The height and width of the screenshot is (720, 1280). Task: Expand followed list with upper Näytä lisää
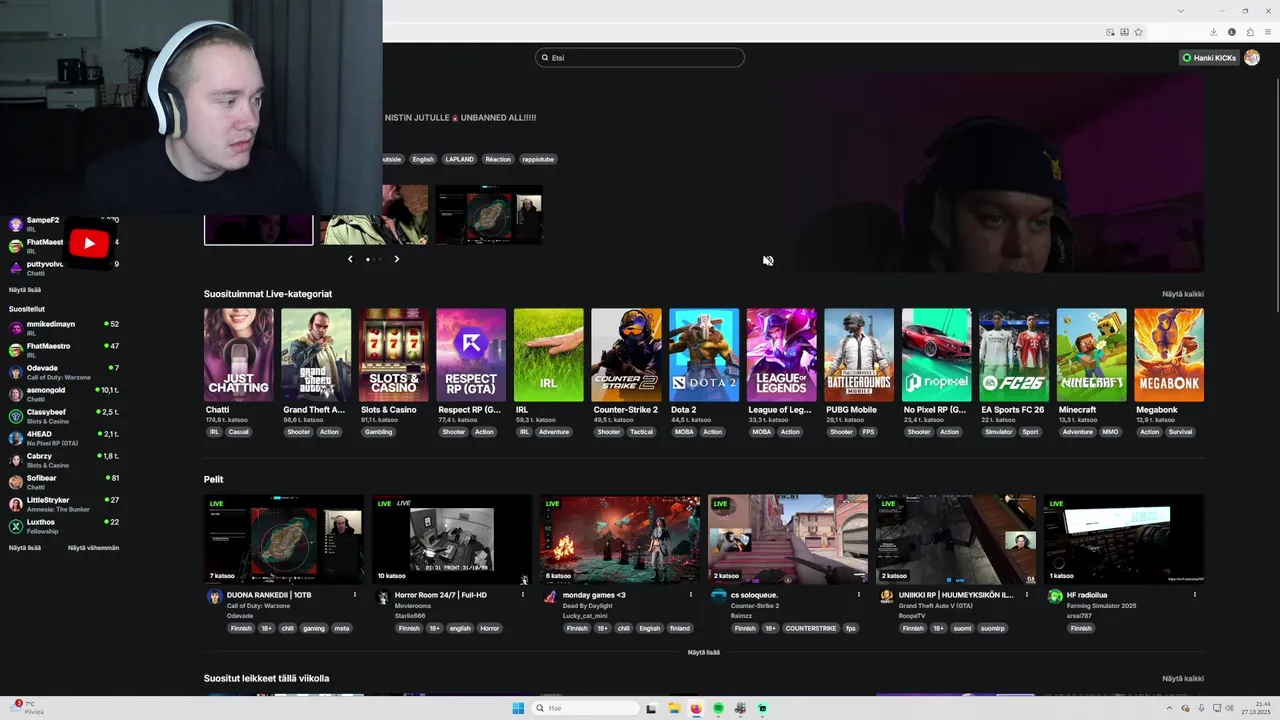click(x=25, y=290)
